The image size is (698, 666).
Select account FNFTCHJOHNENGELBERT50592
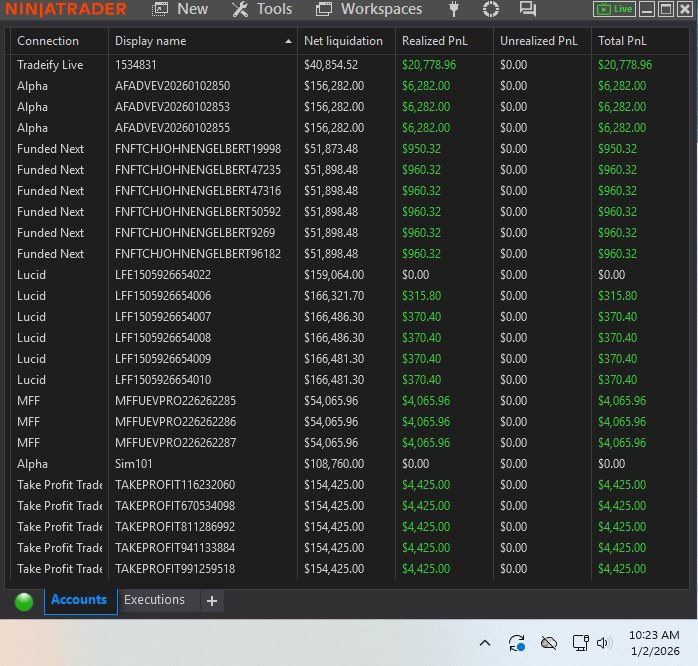[x=198, y=211]
